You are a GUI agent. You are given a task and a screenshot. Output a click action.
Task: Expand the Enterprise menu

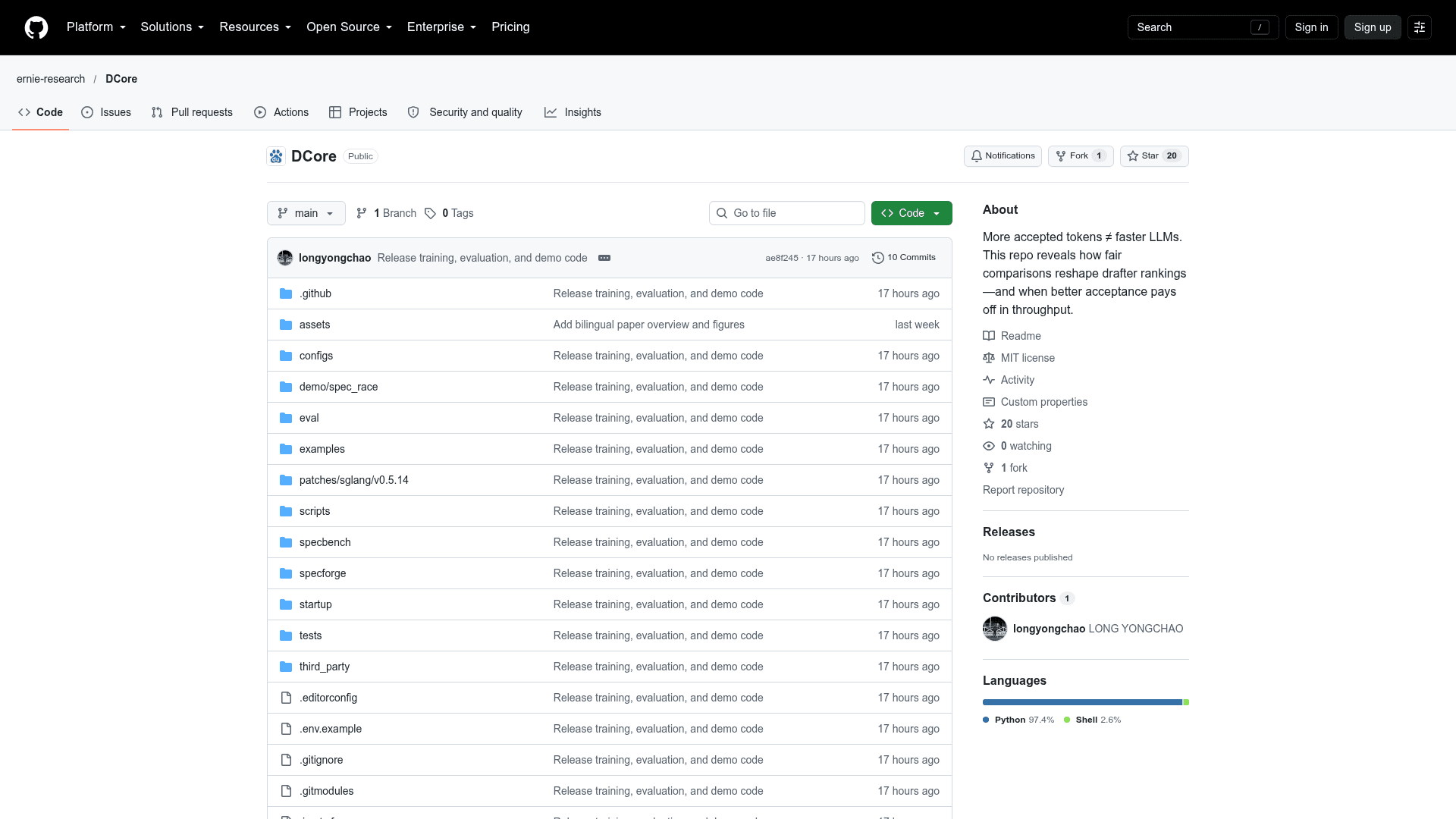click(x=442, y=27)
